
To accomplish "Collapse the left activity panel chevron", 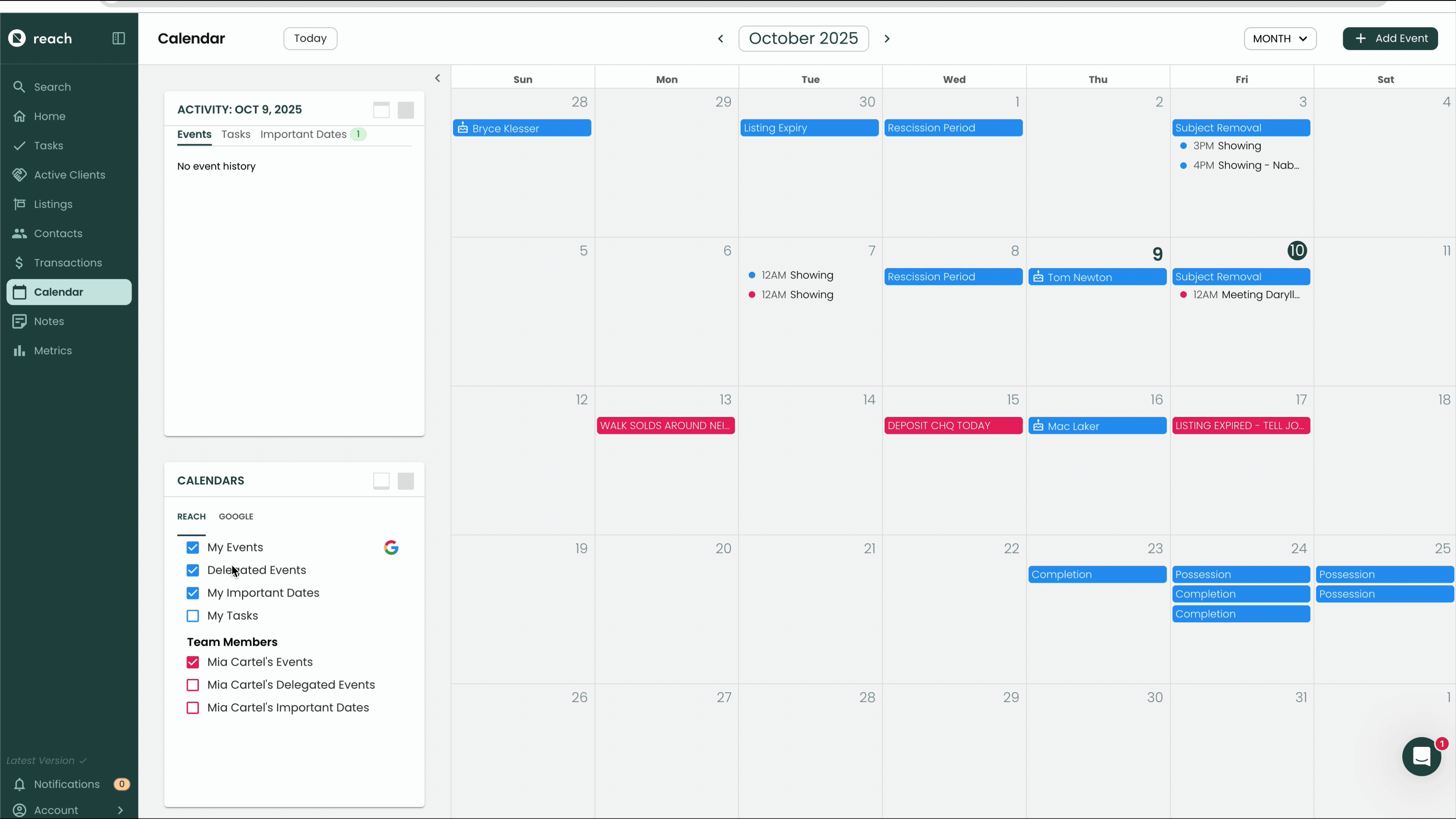I will 438,79.
